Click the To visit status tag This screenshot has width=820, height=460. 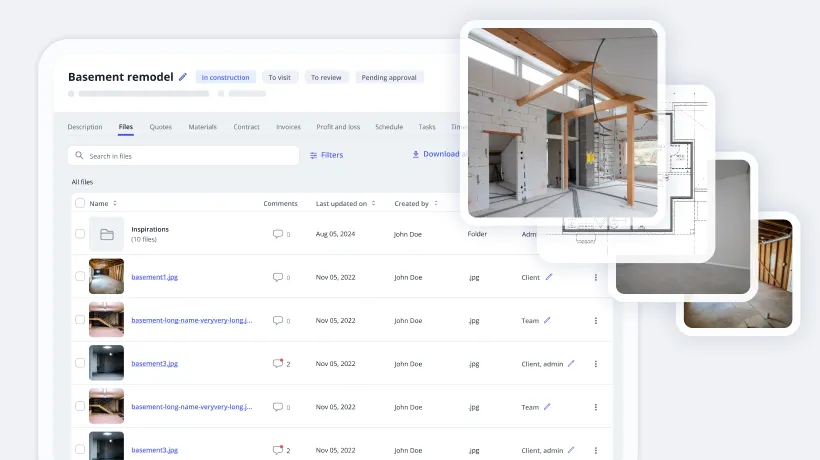point(279,77)
